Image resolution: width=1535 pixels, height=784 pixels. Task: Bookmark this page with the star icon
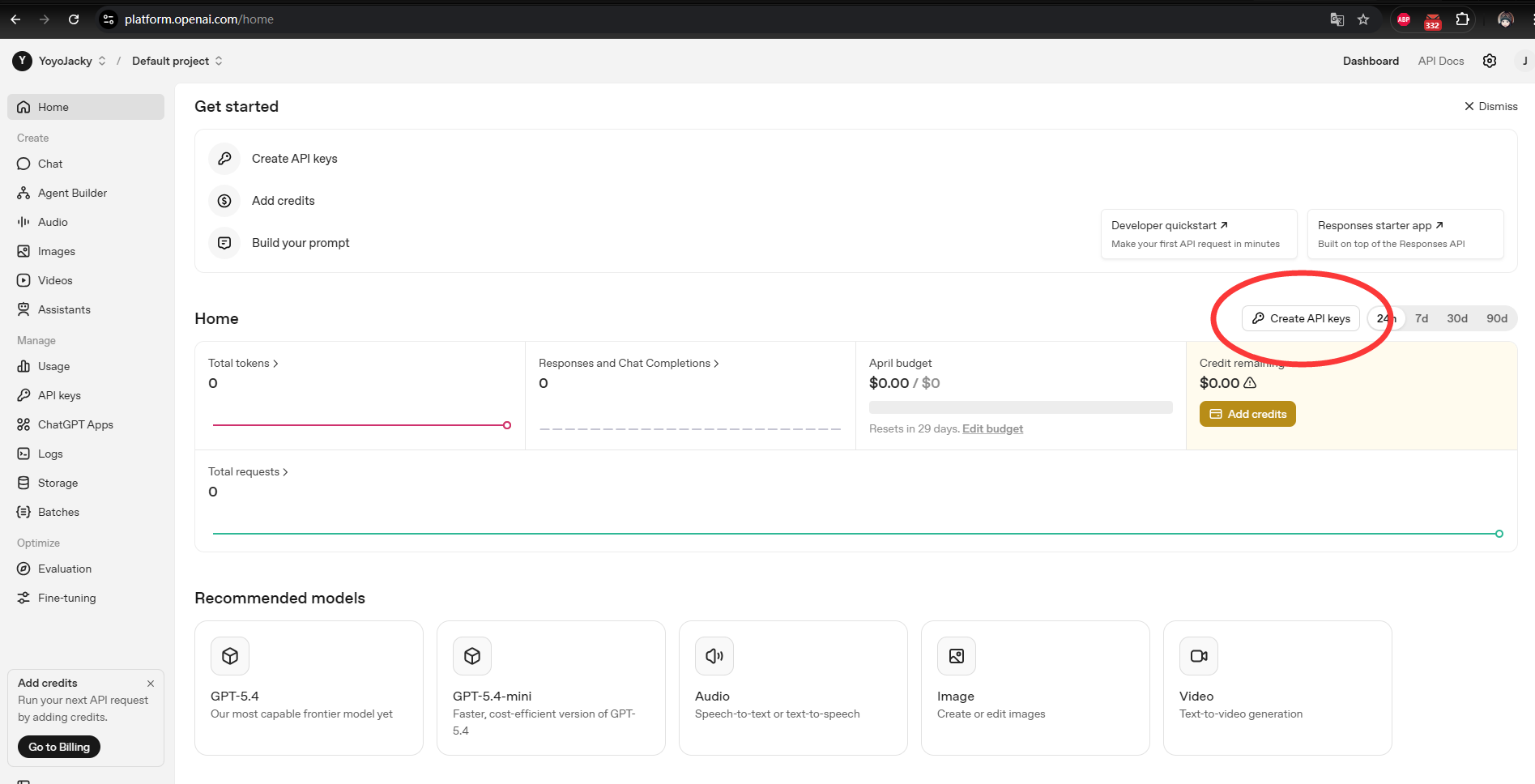tap(1363, 19)
